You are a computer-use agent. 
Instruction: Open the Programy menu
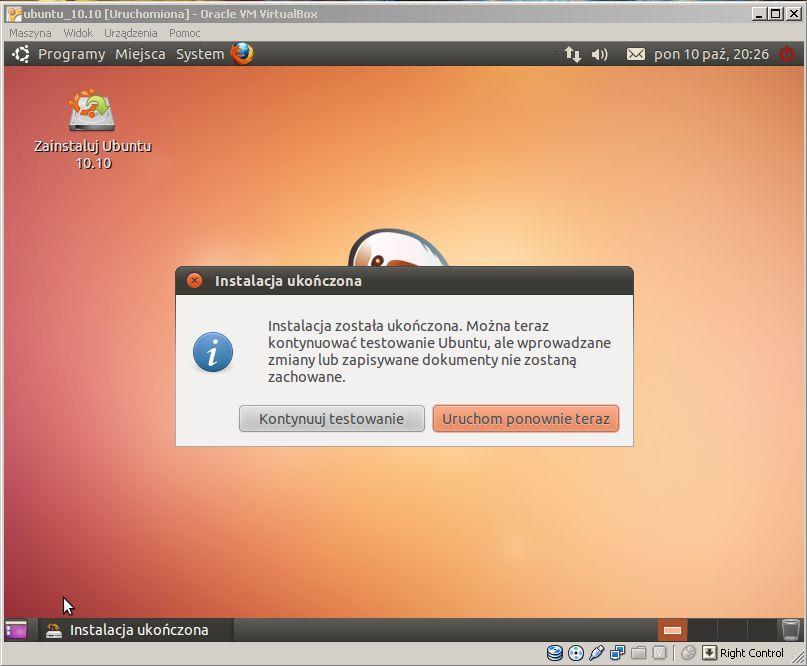coord(72,54)
